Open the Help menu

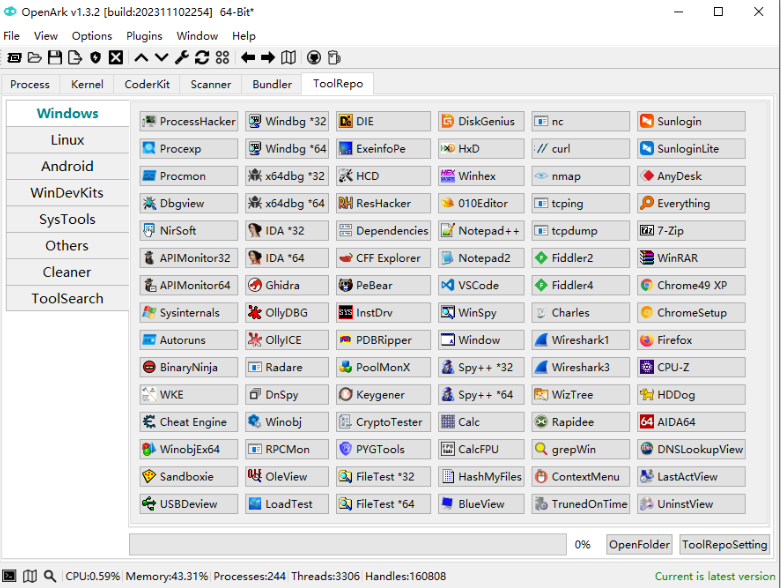244,36
